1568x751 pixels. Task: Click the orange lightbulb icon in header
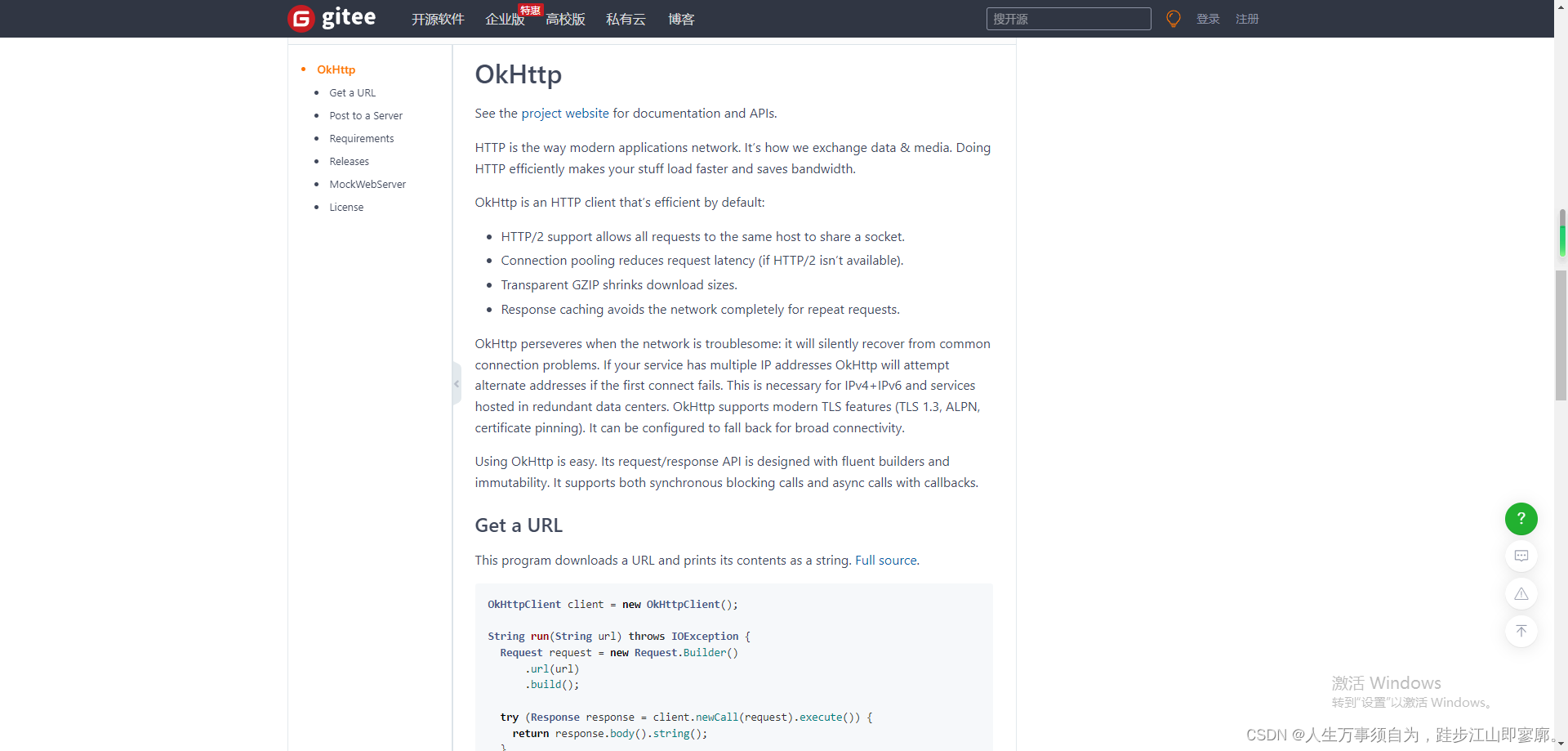1173,18
